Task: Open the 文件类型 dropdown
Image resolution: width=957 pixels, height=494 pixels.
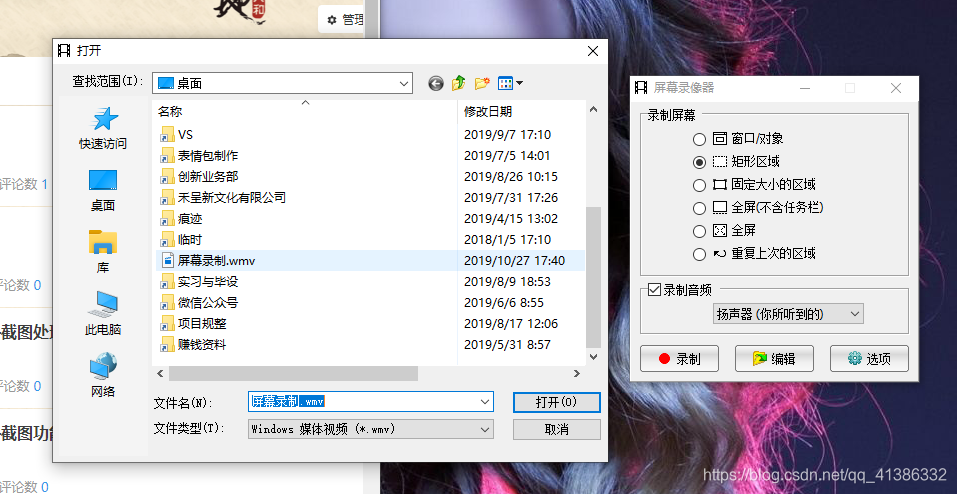Action: (371, 429)
